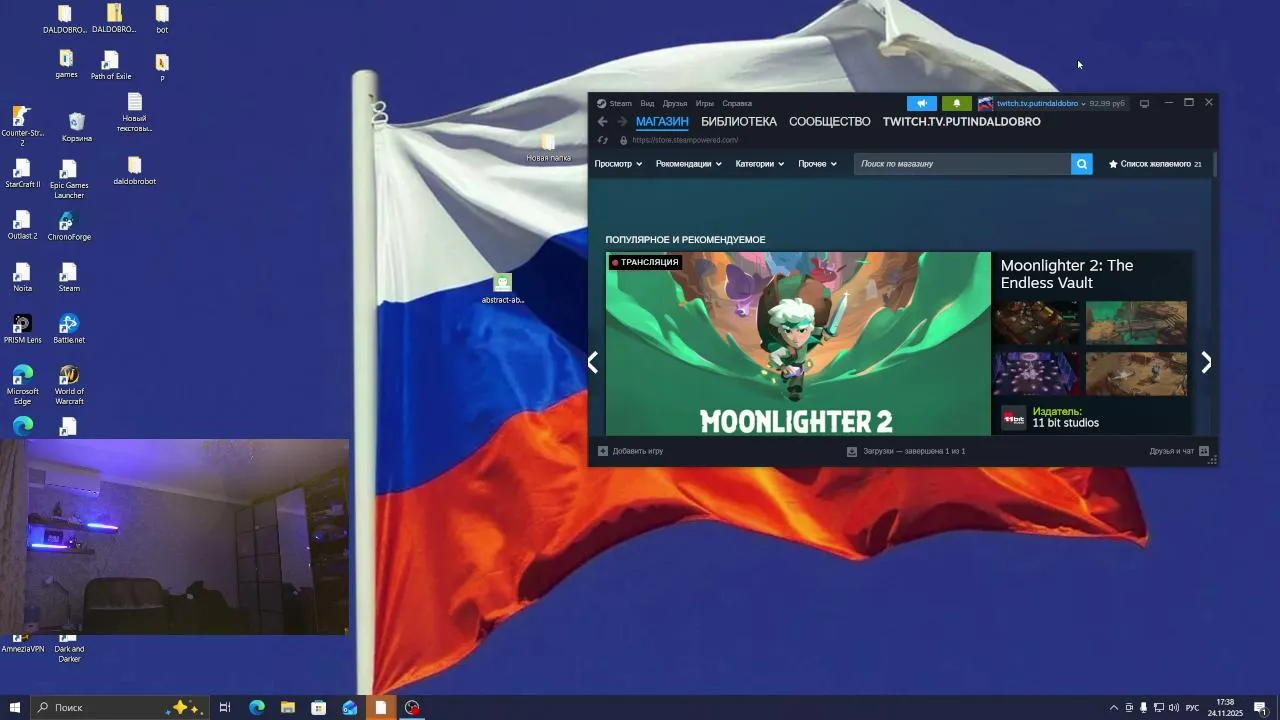Select the daldobrobot folder icon

point(135,171)
